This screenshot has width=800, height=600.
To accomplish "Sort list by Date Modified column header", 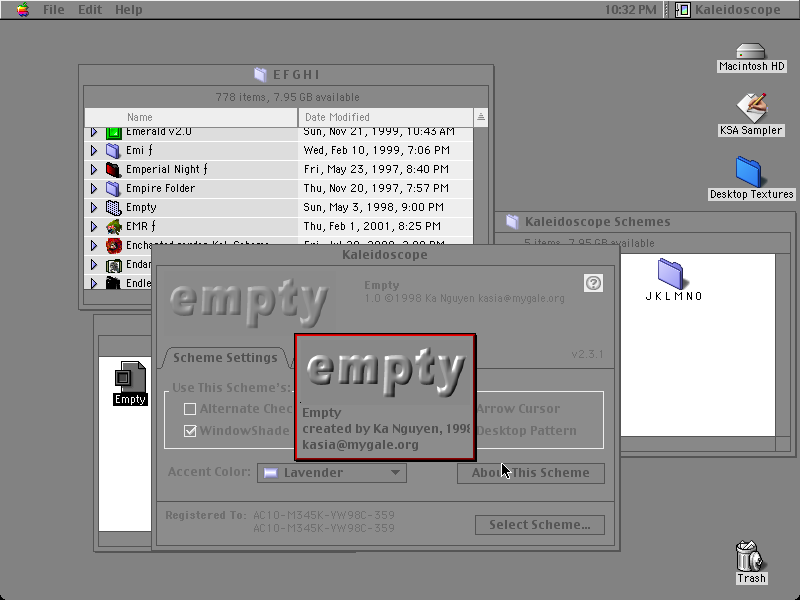I will [x=385, y=117].
